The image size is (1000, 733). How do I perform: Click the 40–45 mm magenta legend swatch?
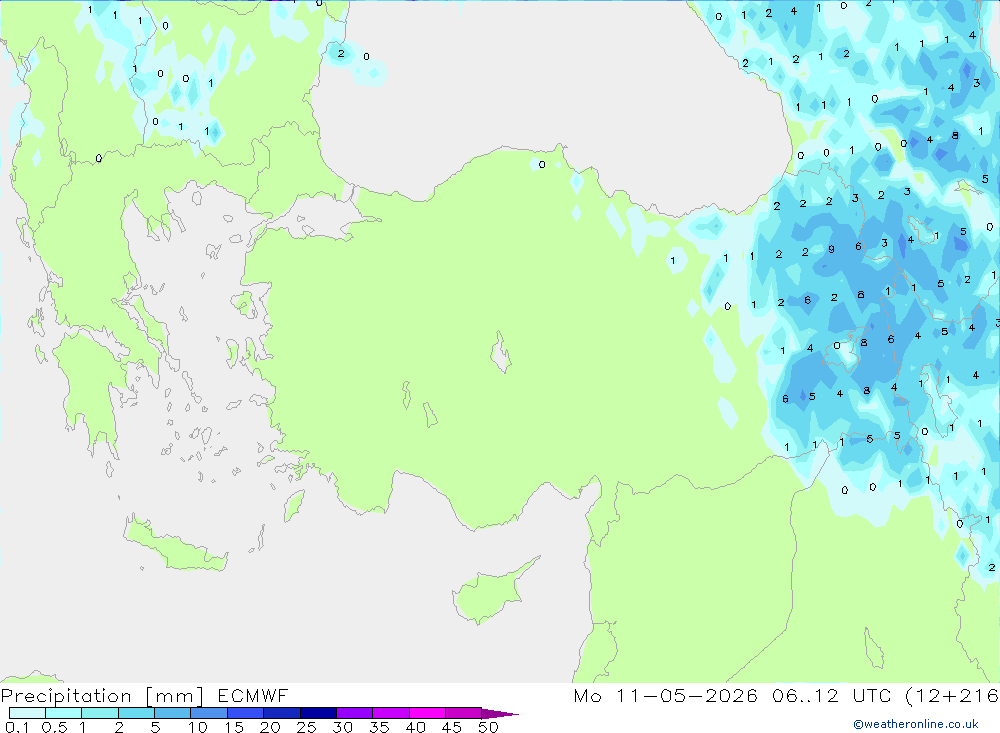click(427, 713)
